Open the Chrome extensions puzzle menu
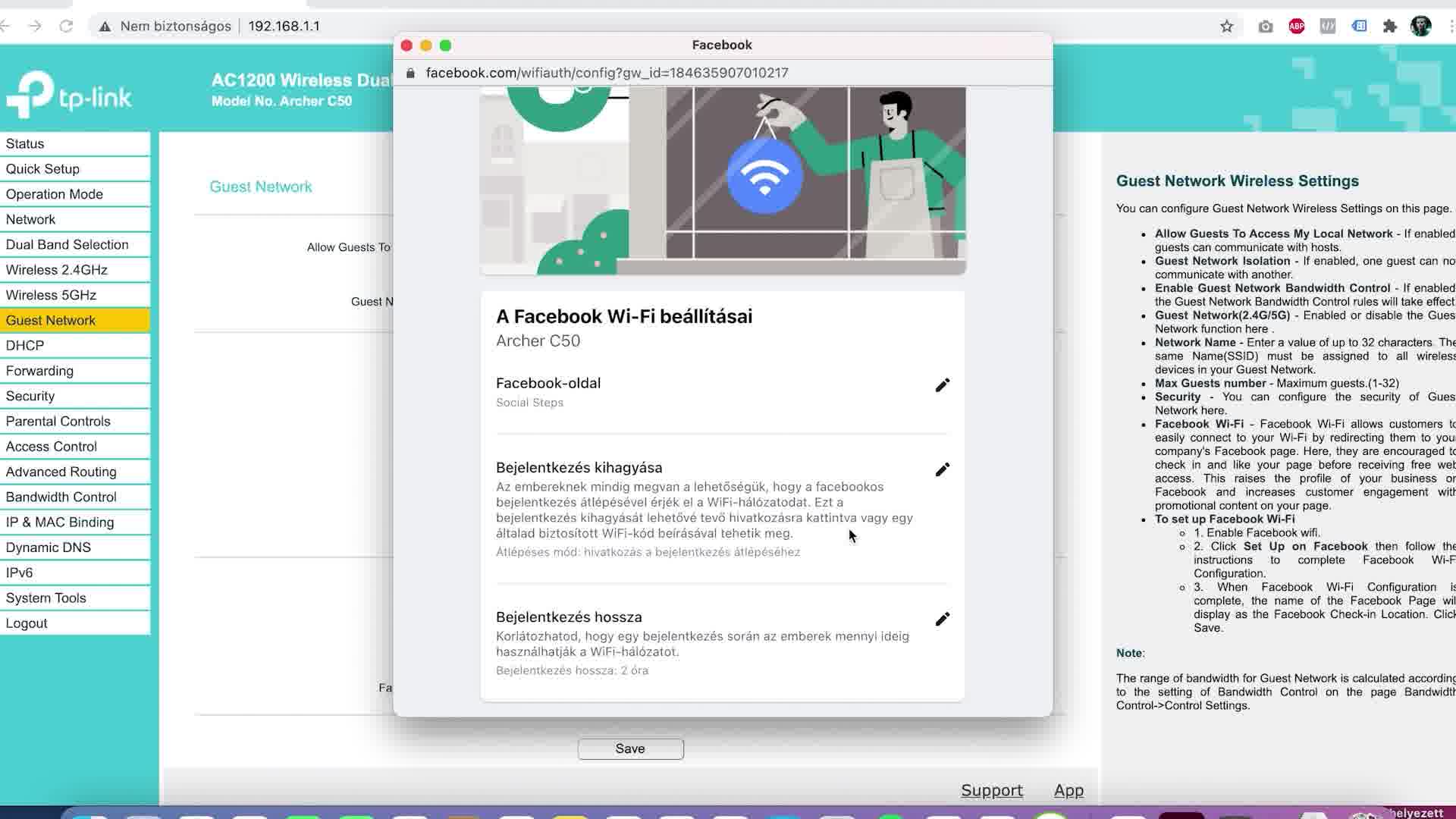Image resolution: width=1456 pixels, height=819 pixels. [x=1389, y=27]
